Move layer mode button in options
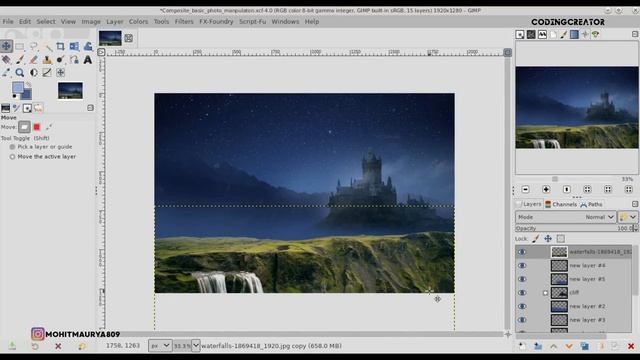The width and height of the screenshot is (640, 360). point(24,127)
